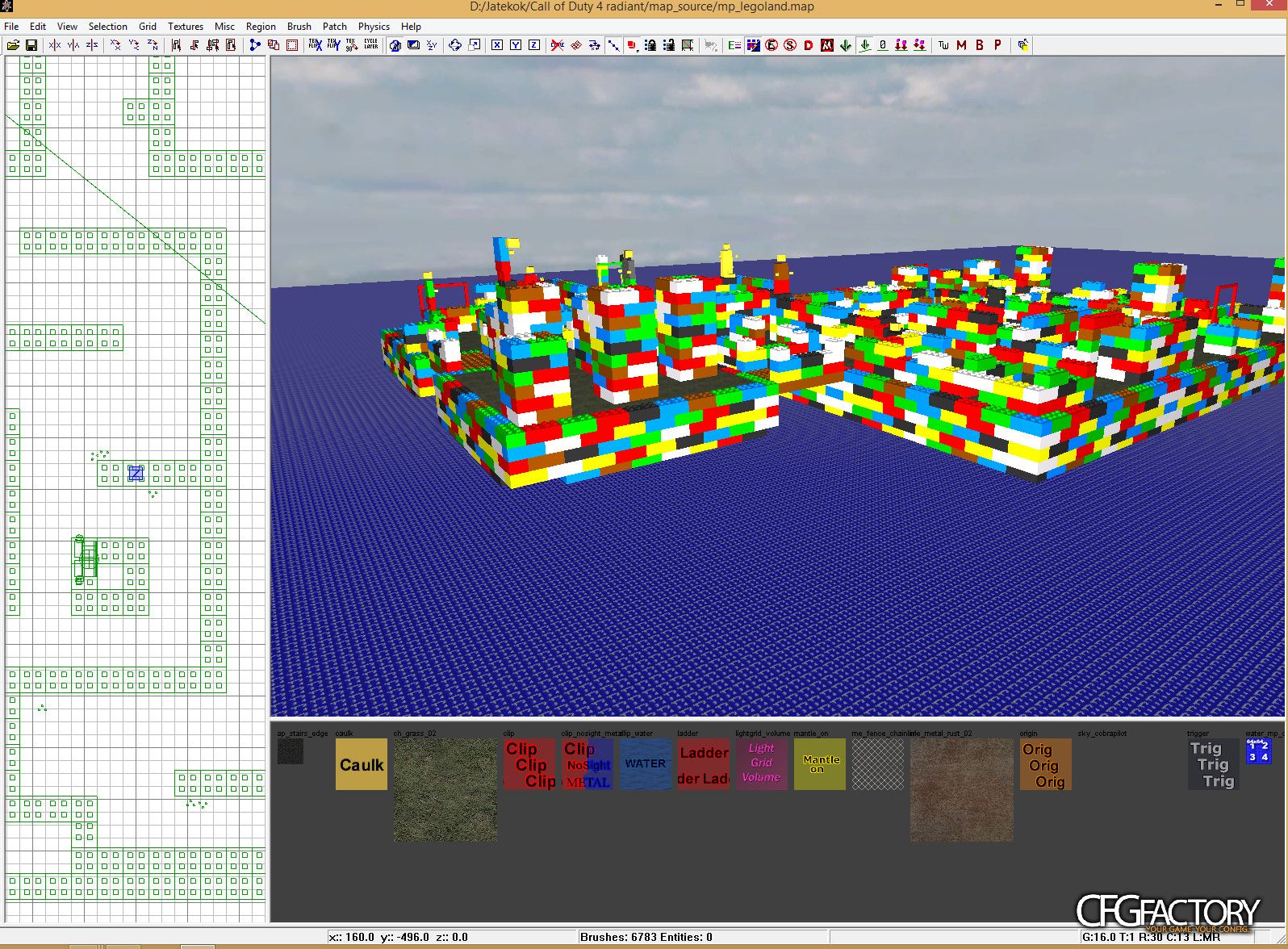The image size is (1288, 949).
Task: Click the first padlock toolbar icon
Action: click(x=650, y=45)
